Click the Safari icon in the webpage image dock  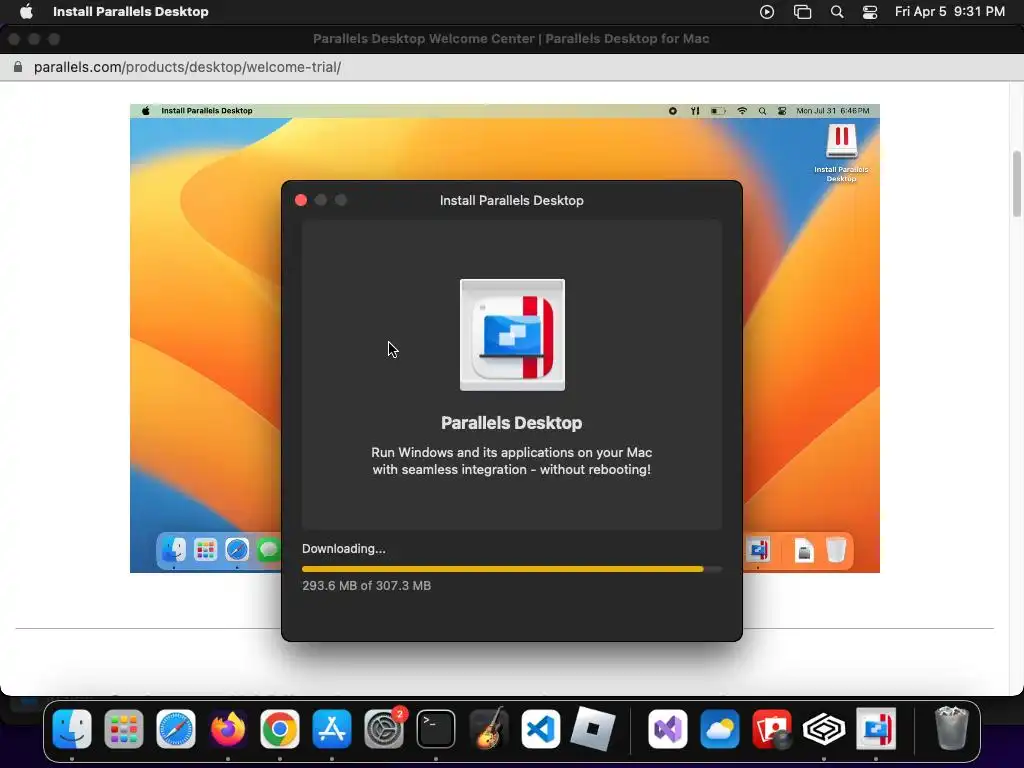coord(236,550)
